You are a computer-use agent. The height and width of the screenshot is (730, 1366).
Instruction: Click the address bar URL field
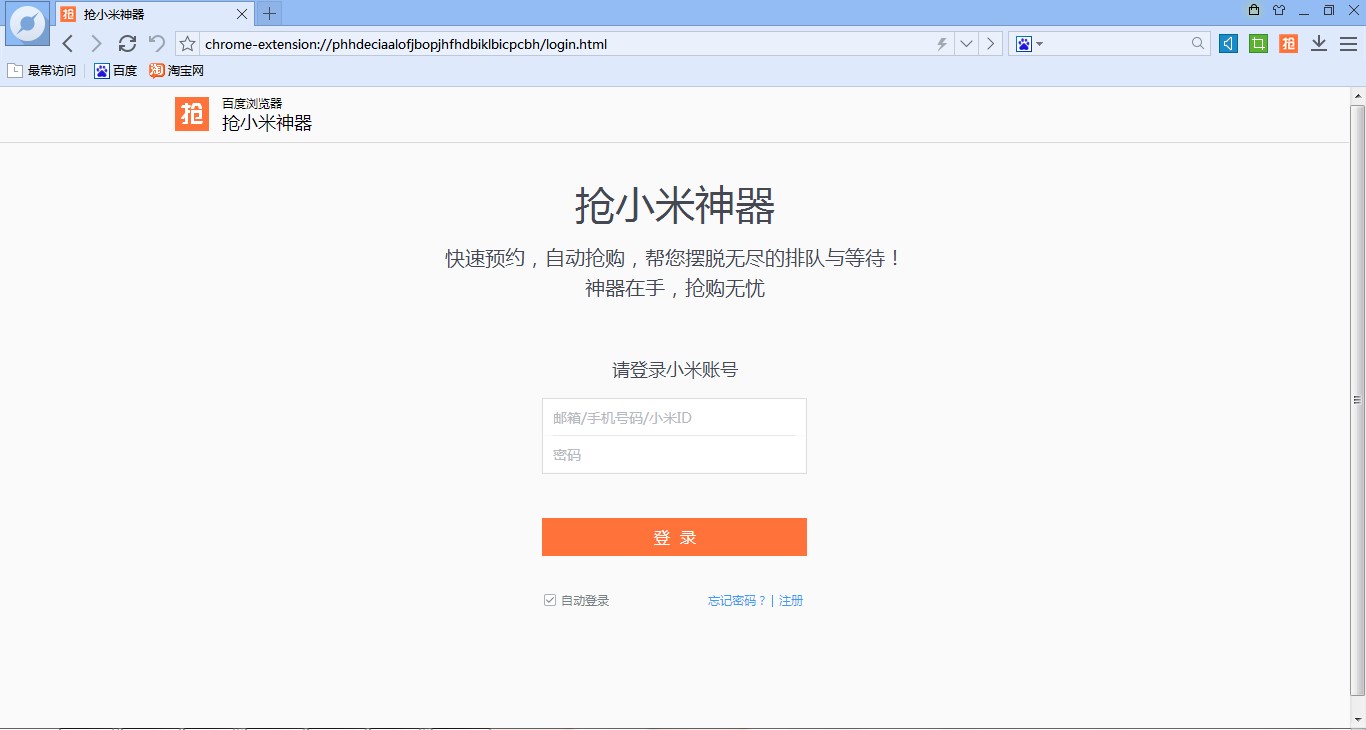pyautogui.click(x=566, y=44)
